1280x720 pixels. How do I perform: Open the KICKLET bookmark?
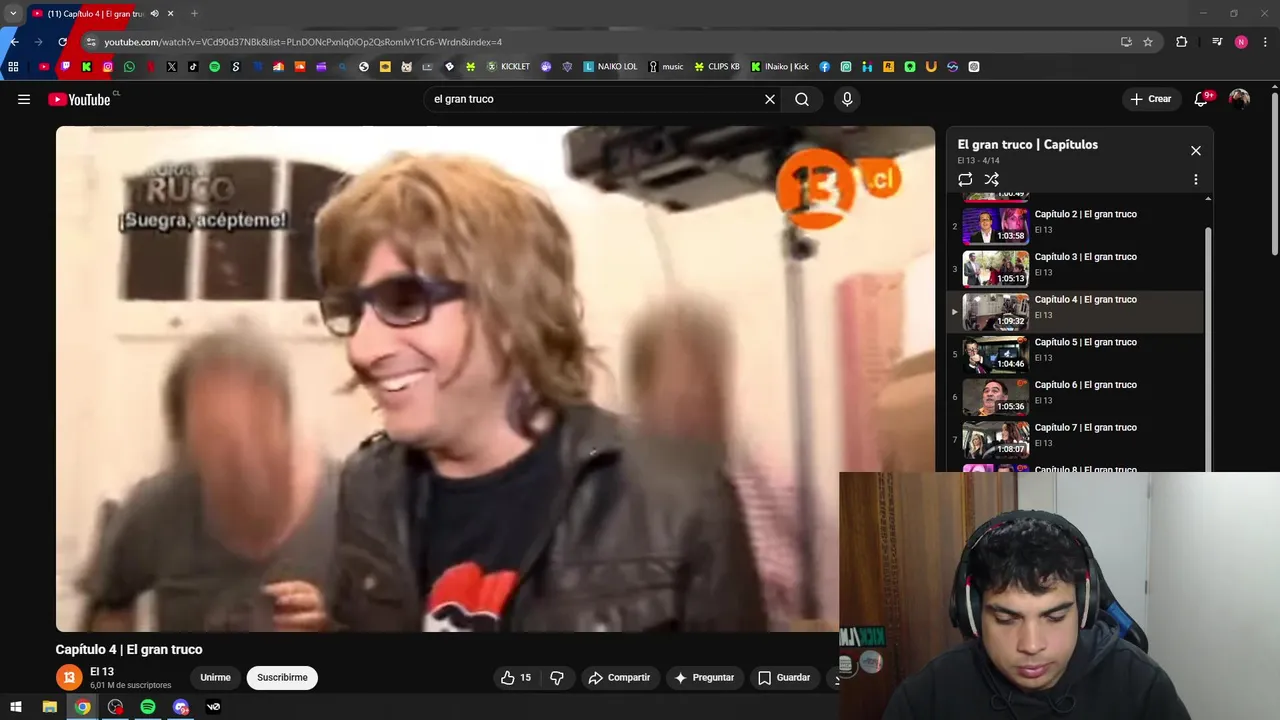(508, 67)
